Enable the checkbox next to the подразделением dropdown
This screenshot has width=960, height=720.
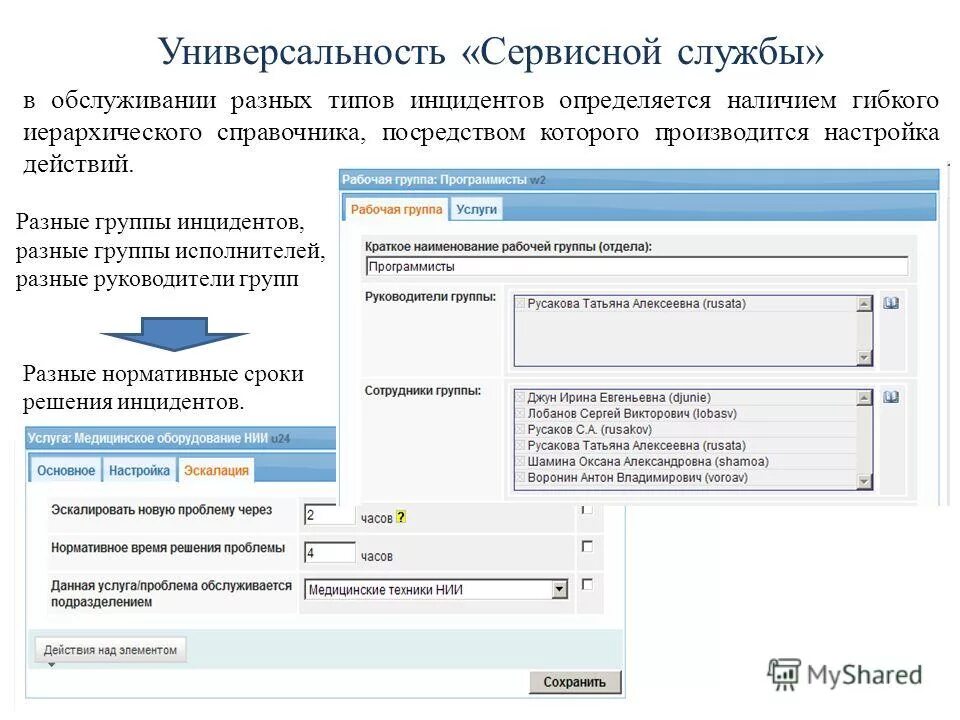[587, 587]
